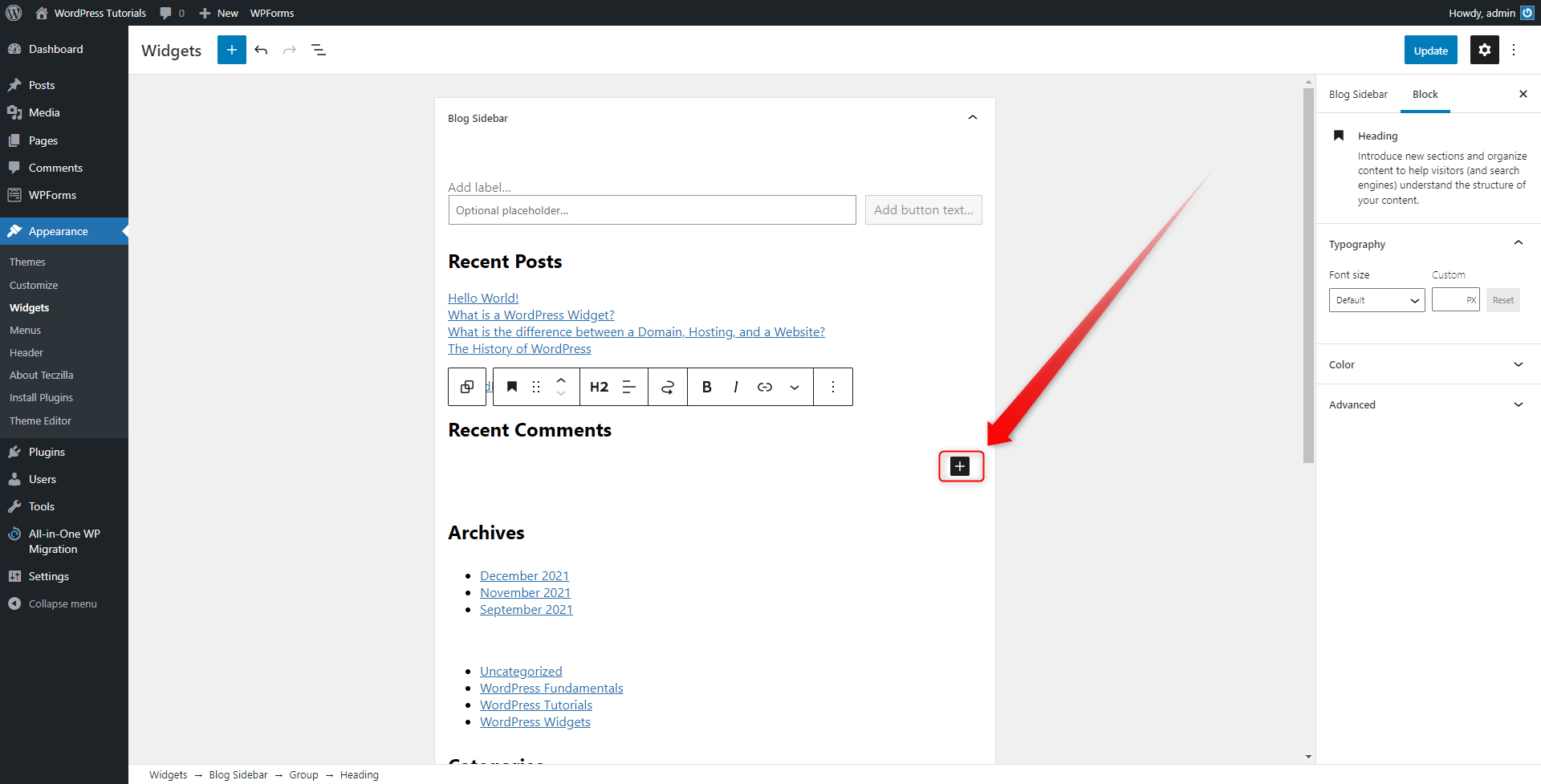
Task: Open the comments bubble in admin bar
Action: coord(172,13)
